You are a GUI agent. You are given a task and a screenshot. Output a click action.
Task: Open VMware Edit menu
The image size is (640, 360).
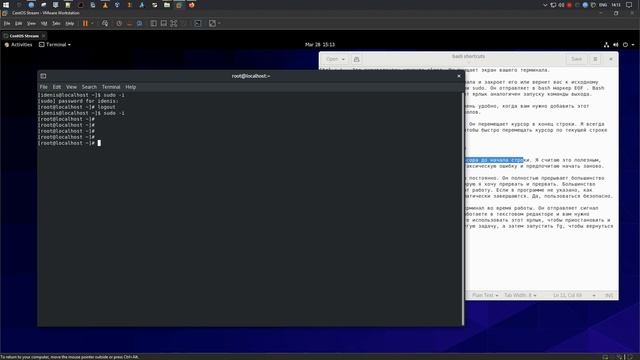pyautogui.click(x=18, y=24)
